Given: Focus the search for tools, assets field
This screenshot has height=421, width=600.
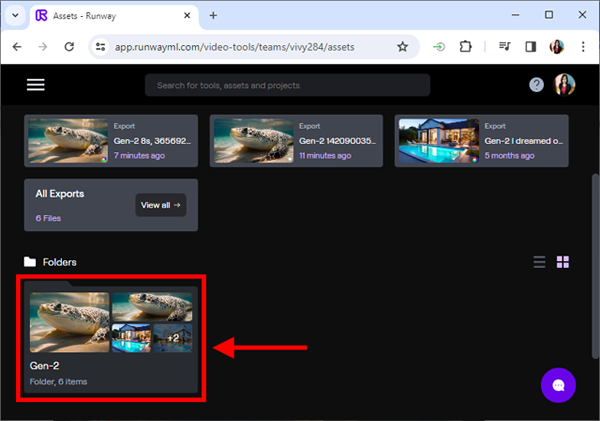Looking at the screenshot, I should [287, 85].
